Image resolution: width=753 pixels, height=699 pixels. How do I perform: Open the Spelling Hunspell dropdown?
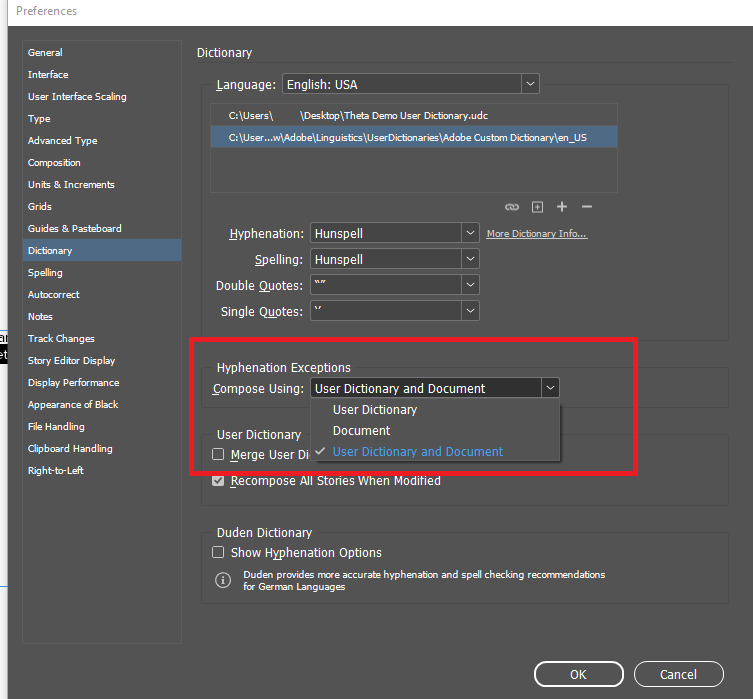[x=470, y=259]
